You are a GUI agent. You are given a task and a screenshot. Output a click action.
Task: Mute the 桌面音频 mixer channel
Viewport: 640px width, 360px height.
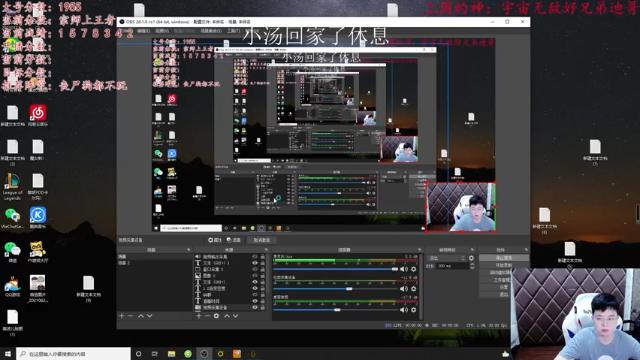[x=404, y=310]
